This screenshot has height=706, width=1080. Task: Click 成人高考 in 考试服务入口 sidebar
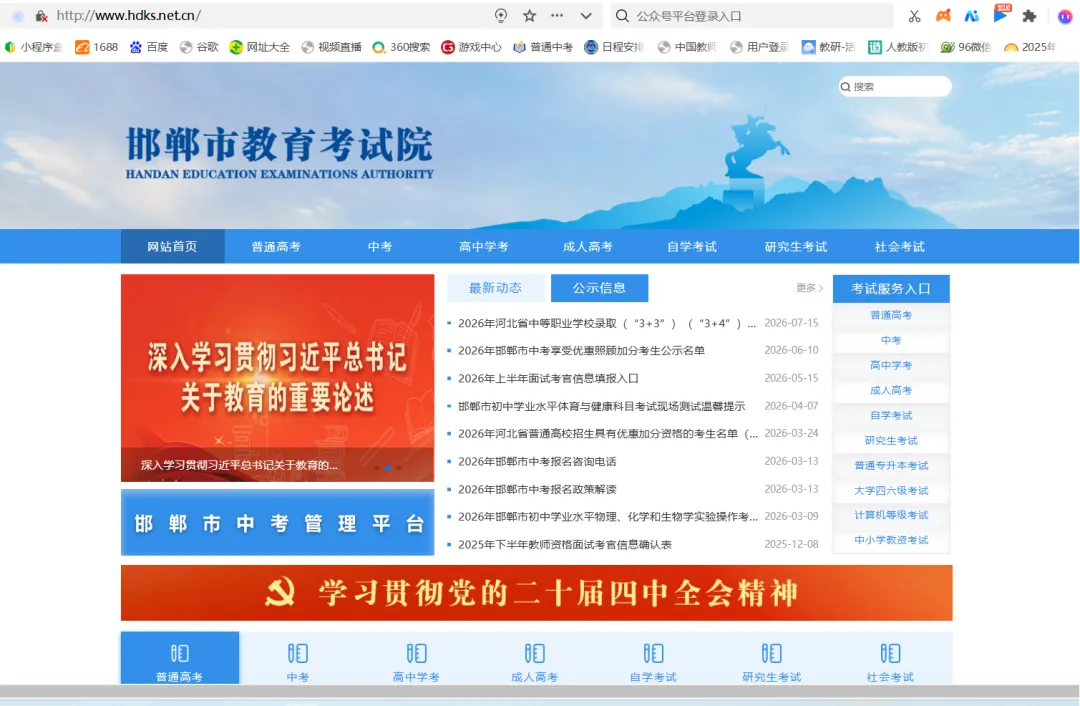point(891,391)
